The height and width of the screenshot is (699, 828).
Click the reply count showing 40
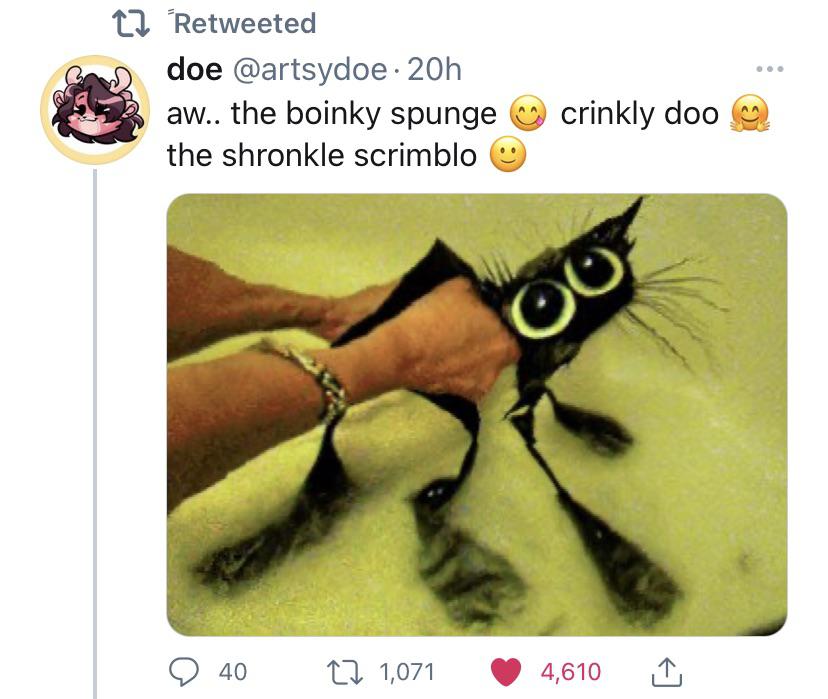pyautogui.click(x=232, y=670)
